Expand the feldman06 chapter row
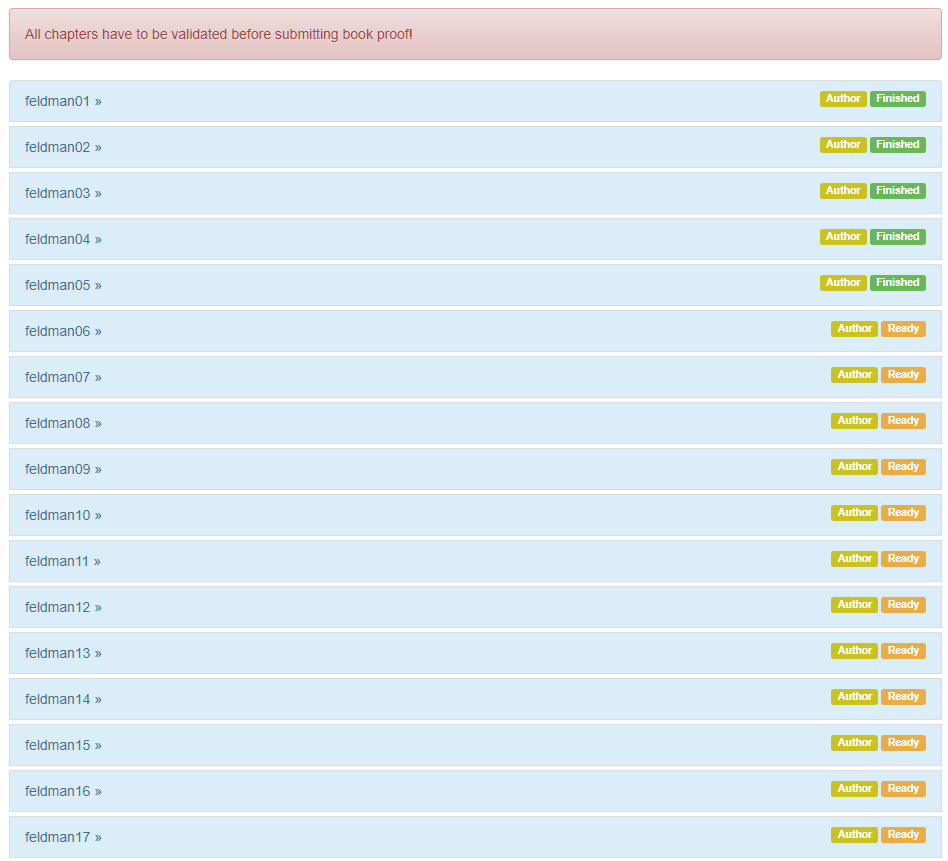The image size is (948, 861). pos(63,331)
